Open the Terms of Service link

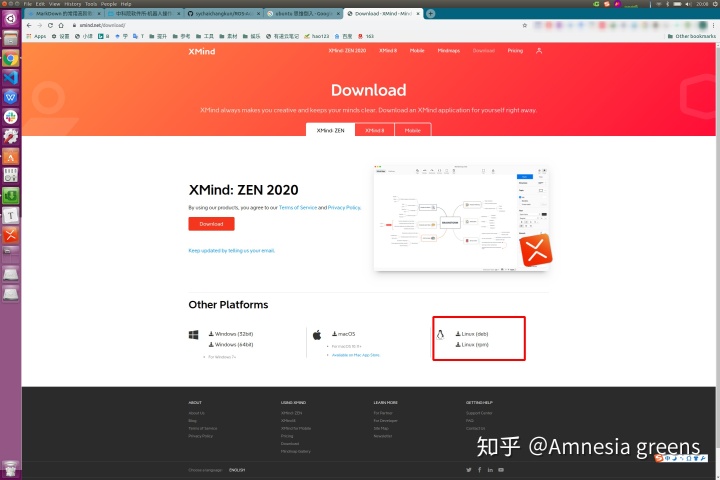coord(298,208)
